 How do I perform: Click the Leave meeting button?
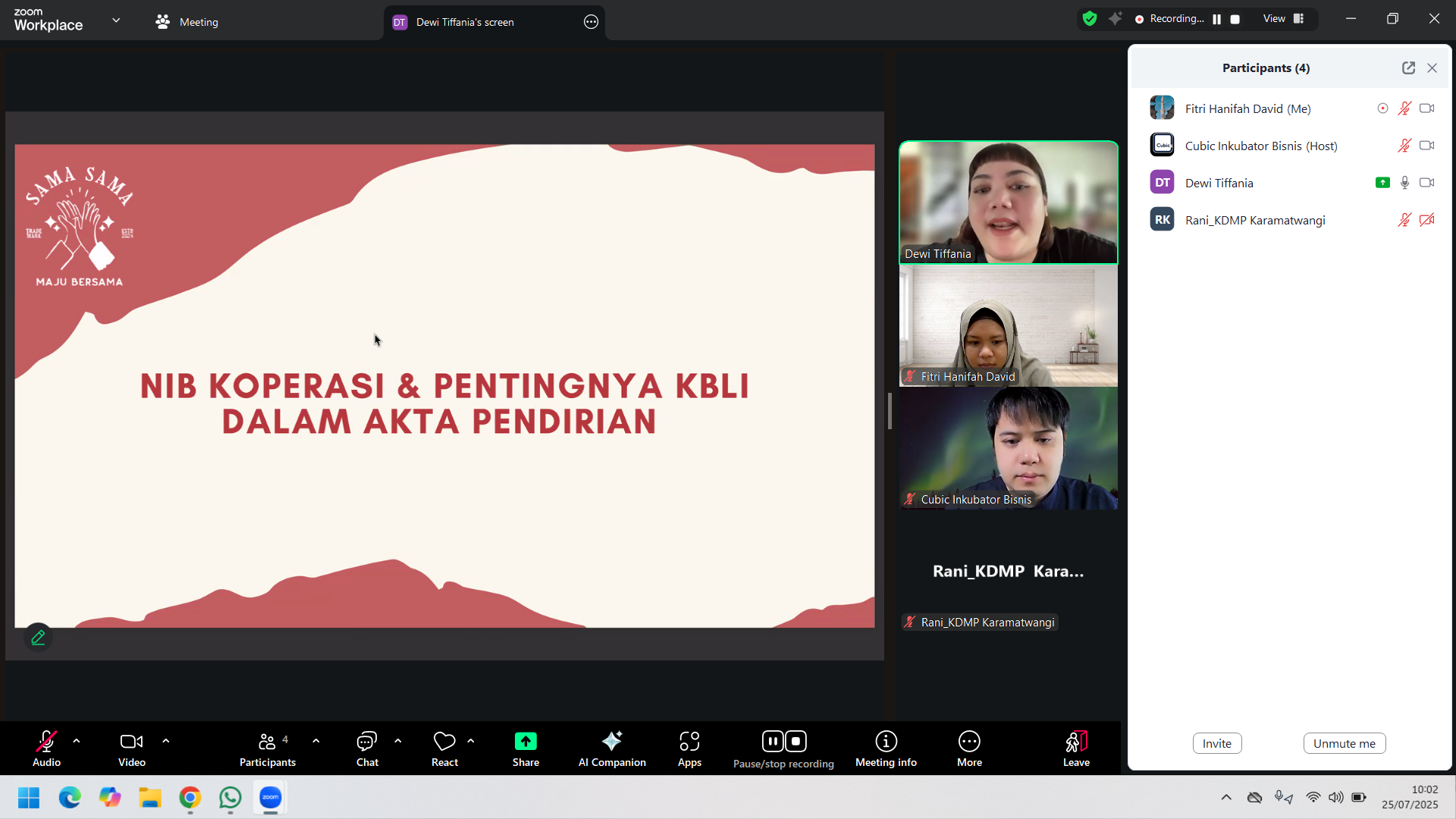point(1076,748)
